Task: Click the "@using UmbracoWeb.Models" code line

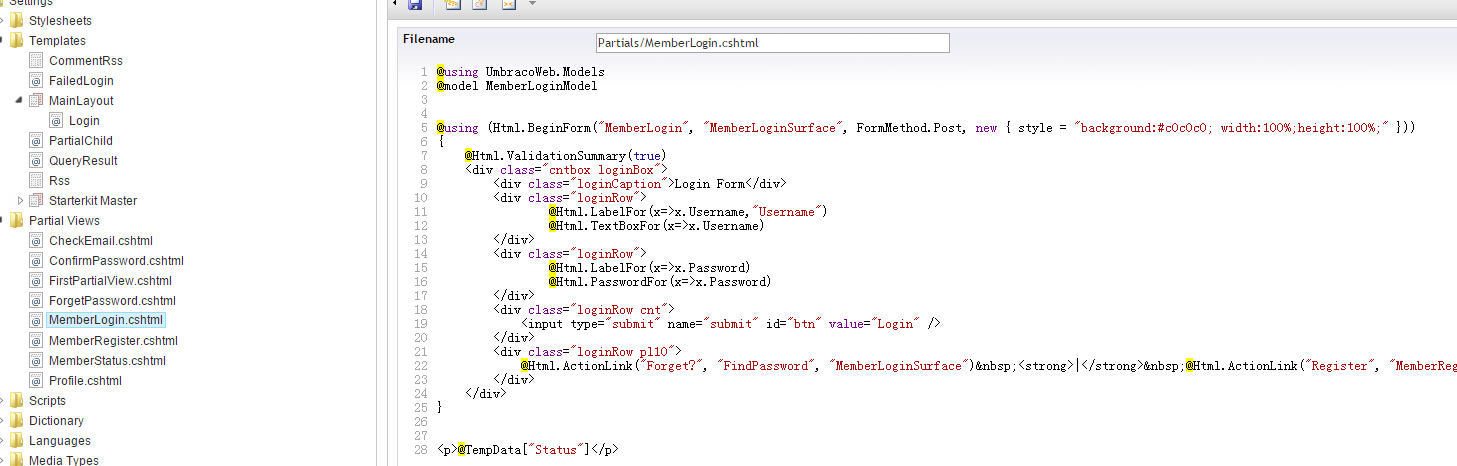Action: 521,72
